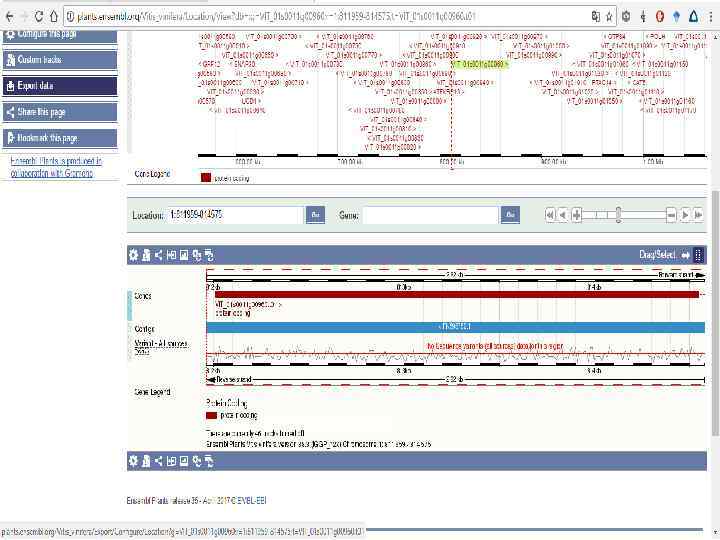Click reset track order icon in lower toolbar

[209, 461]
